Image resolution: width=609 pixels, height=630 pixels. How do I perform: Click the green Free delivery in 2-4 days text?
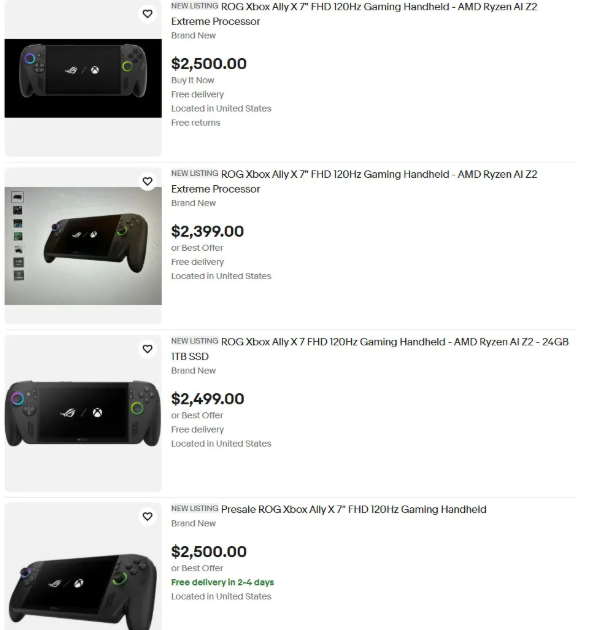click(x=222, y=582)
